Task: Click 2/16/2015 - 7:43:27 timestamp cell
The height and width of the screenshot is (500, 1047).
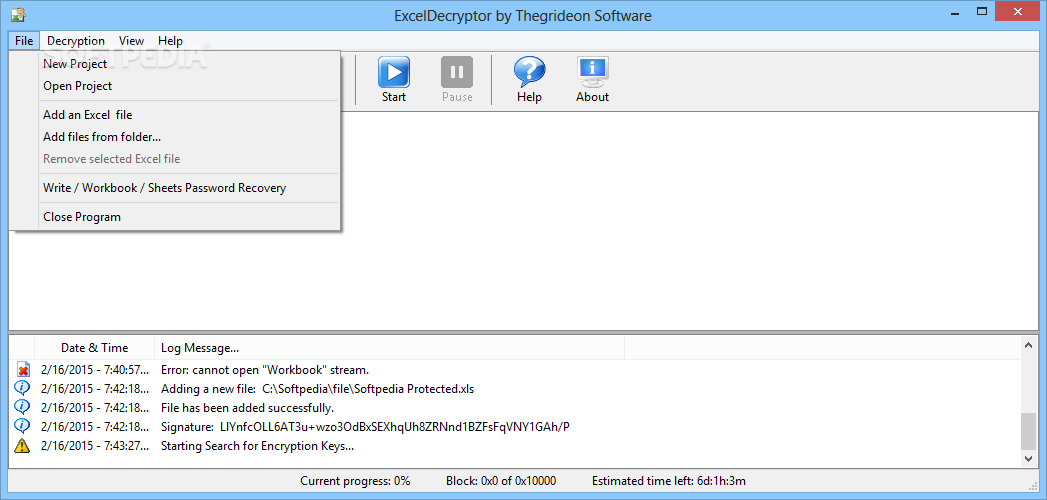Action: pos(95,446)
